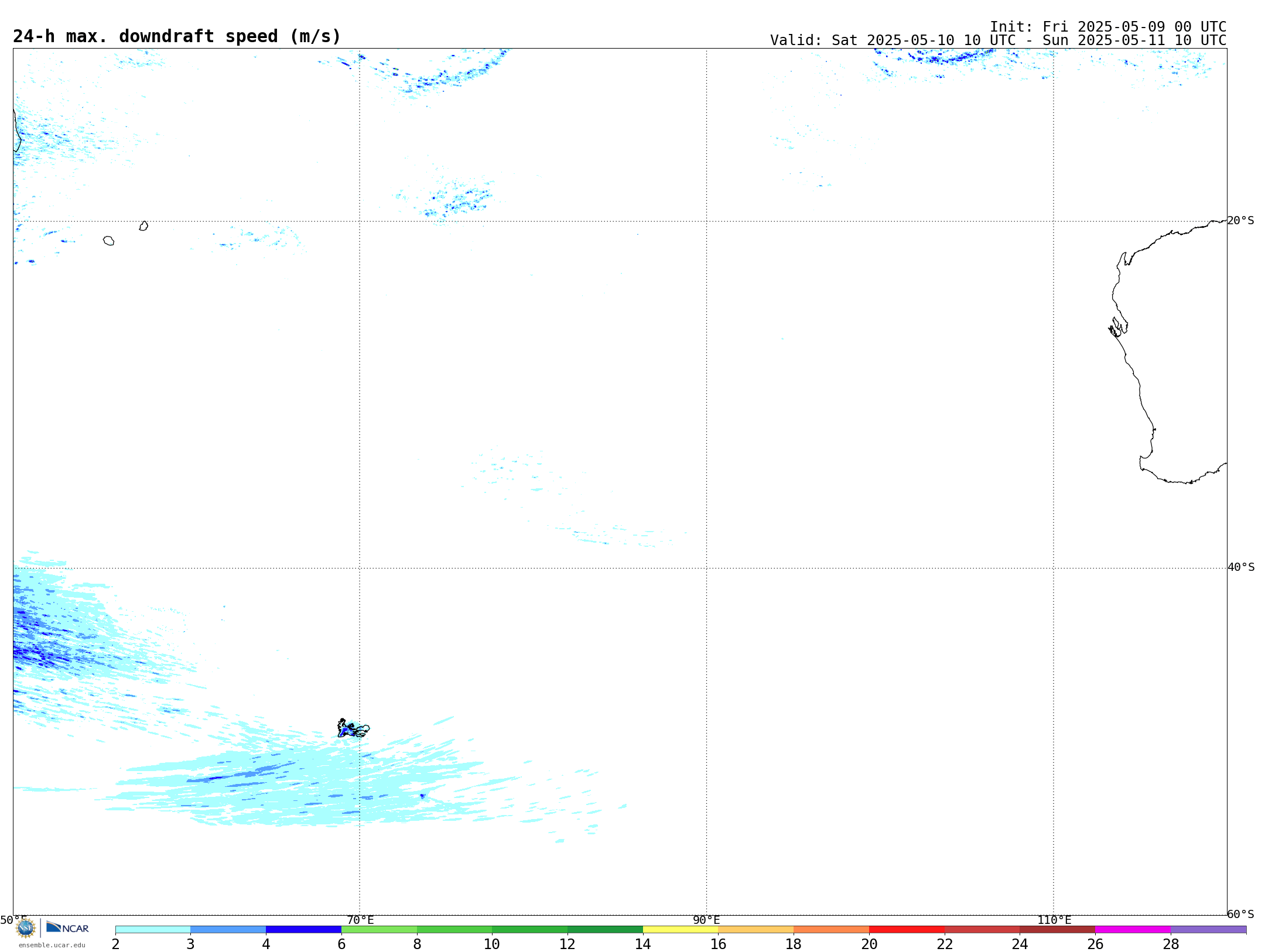1265x952 pixels.
Task: Click the light orange 16–18 m/s swatch
Action: pyautogui.click(x=756, y=930)
